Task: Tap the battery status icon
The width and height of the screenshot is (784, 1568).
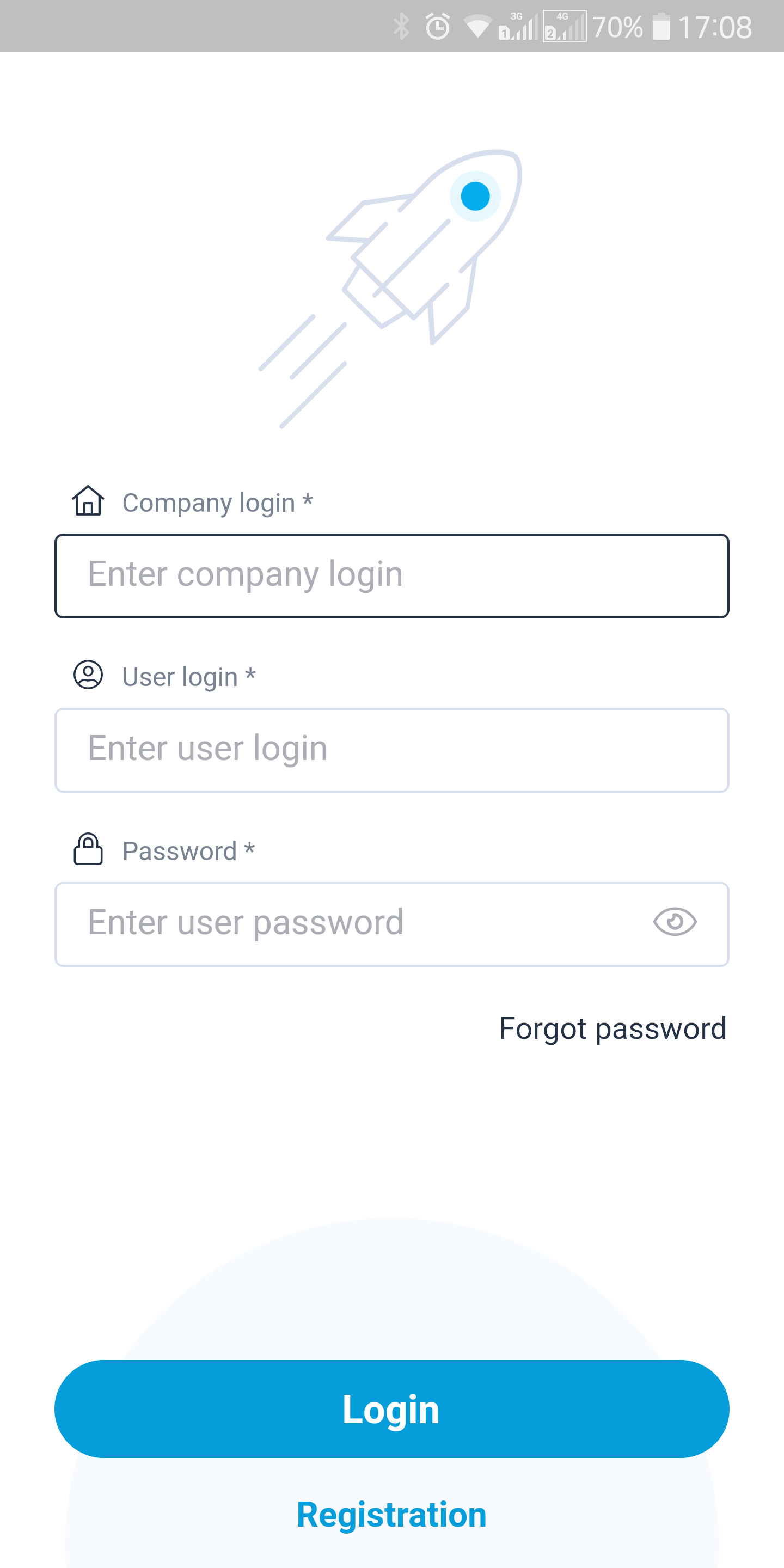Action: (661, 27)
